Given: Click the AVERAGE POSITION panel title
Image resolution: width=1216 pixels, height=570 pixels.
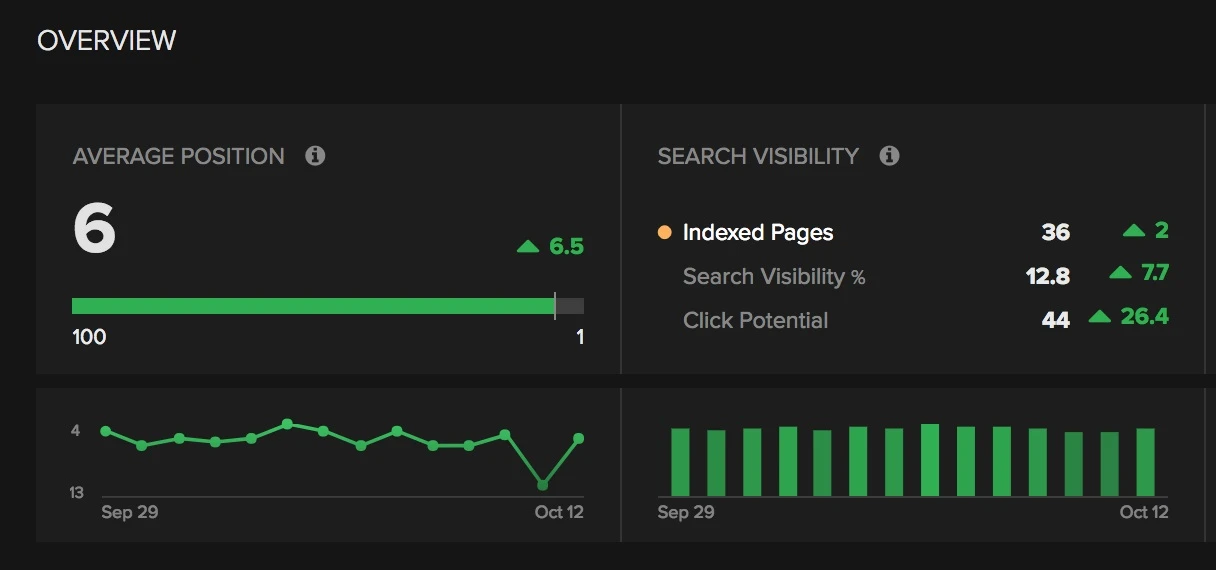Looking at the screenshot, I should pos(178,156).
